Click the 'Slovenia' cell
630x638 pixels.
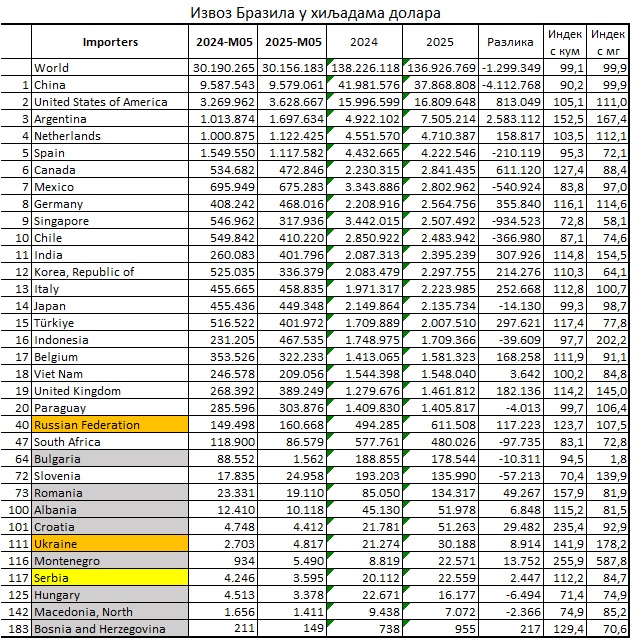click(110, 476)
